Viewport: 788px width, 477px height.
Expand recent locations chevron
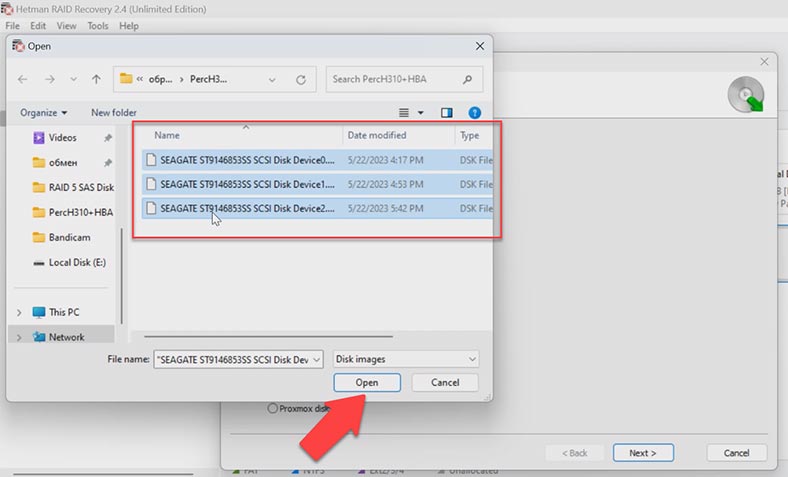[x=73, y=79]
